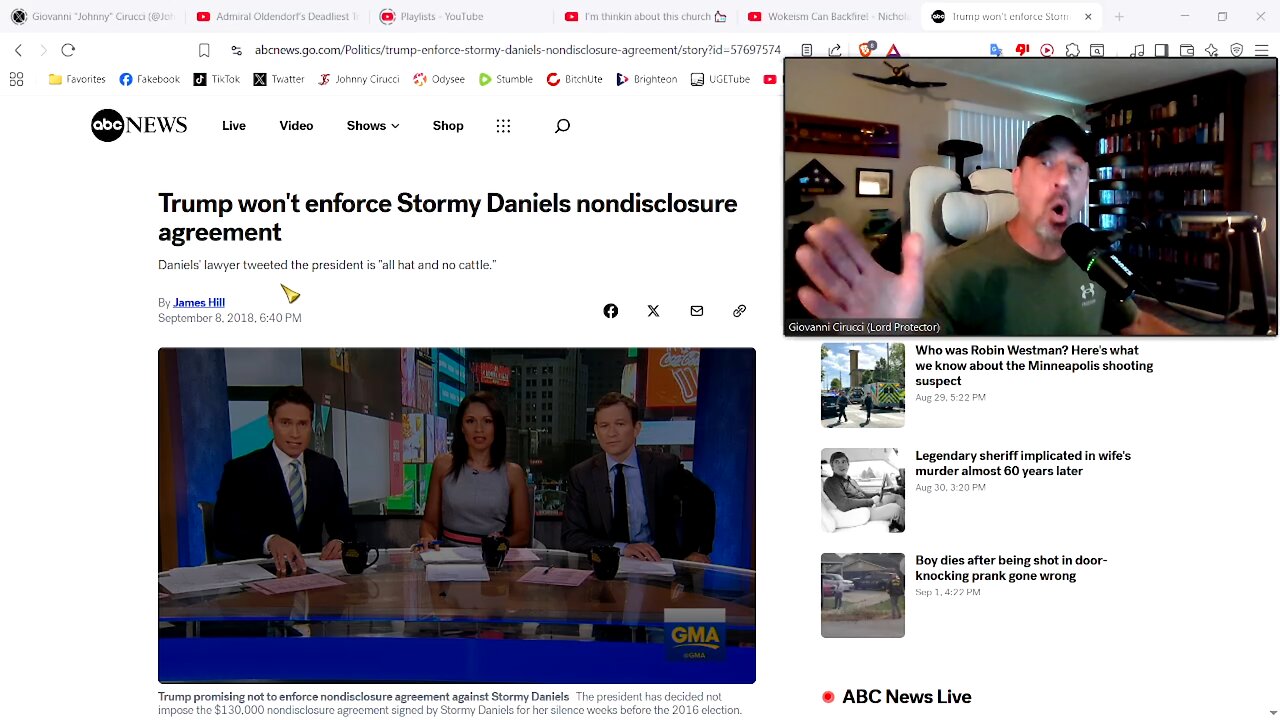Click door-knocking prank story thumbnail
The width and height of the screenshot is (1280, 720).
click(x=863, y=595)
